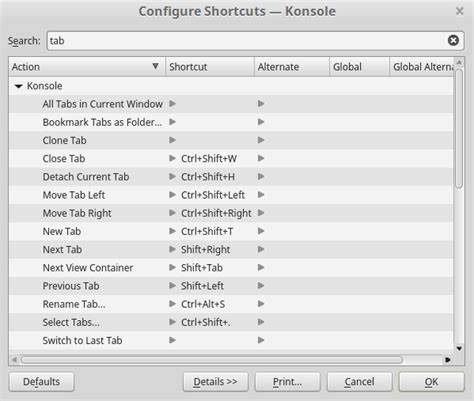Viewport: 474px width, 401px height.
Task: Expand shortcut arrow for Next Tab
Action: click(172, 249)
